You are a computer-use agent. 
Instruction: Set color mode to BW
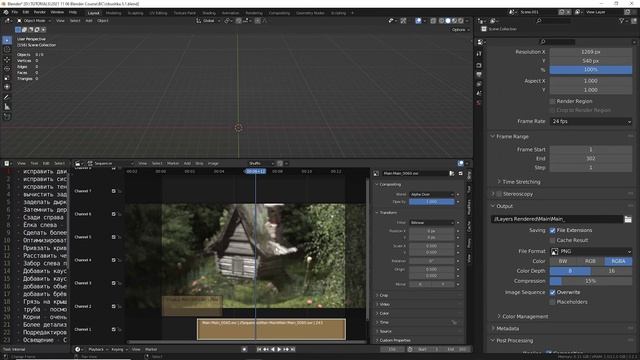point(563,261)
